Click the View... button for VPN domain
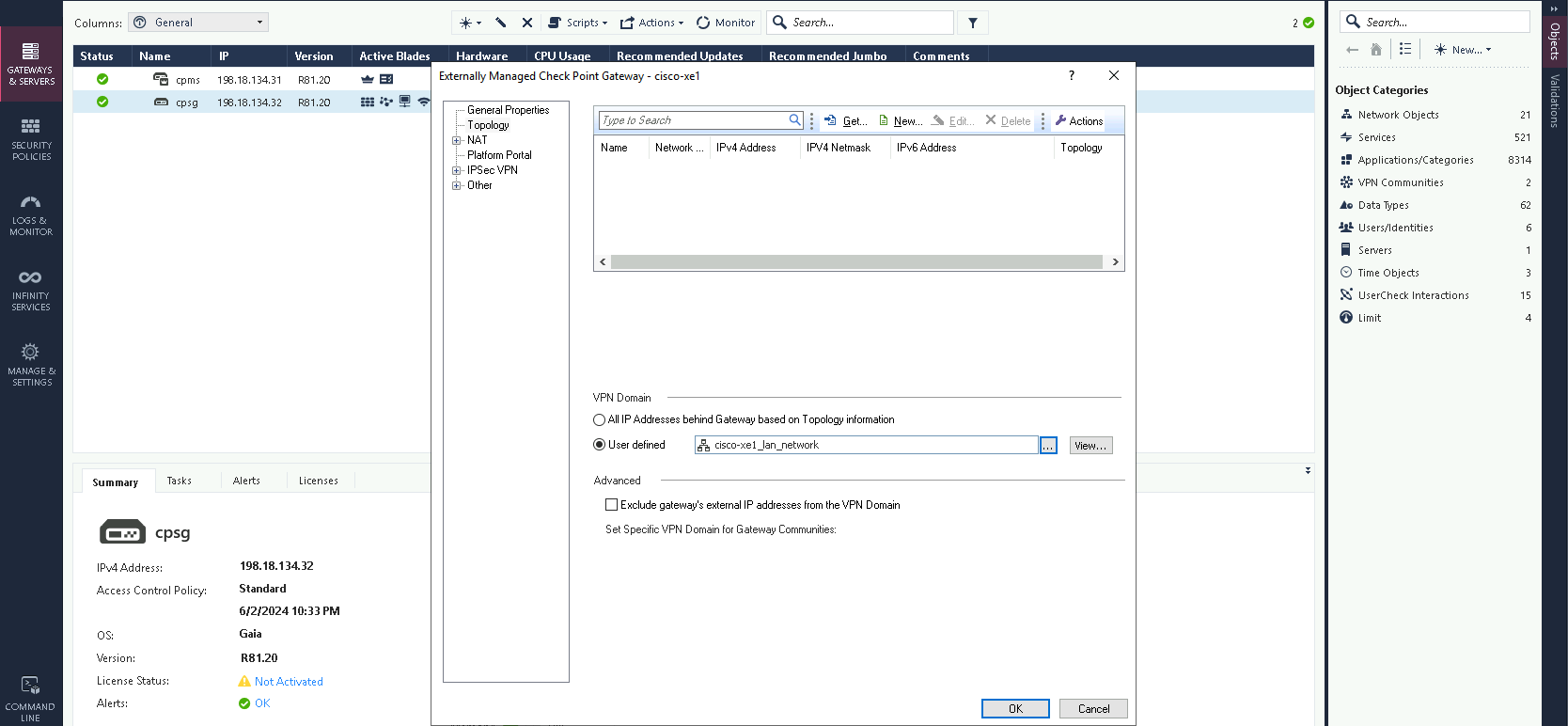Screen dimensions: 1568x726 [x=1090, y=446]
